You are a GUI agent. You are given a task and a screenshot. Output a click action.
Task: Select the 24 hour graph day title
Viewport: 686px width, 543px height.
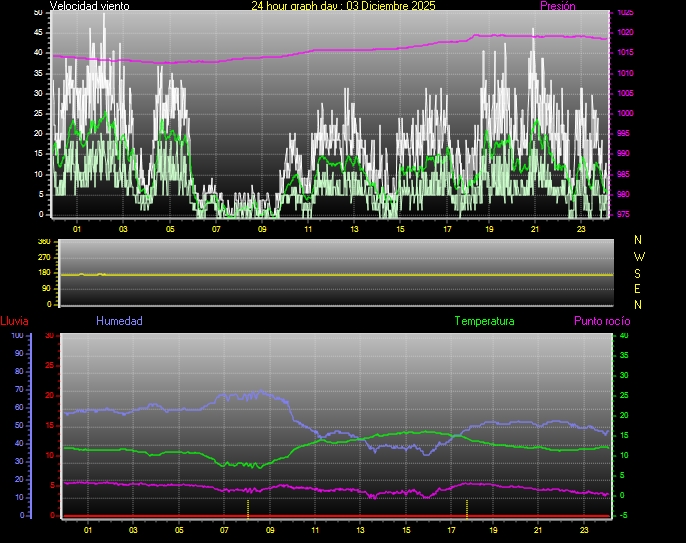[x=343, y=6]
